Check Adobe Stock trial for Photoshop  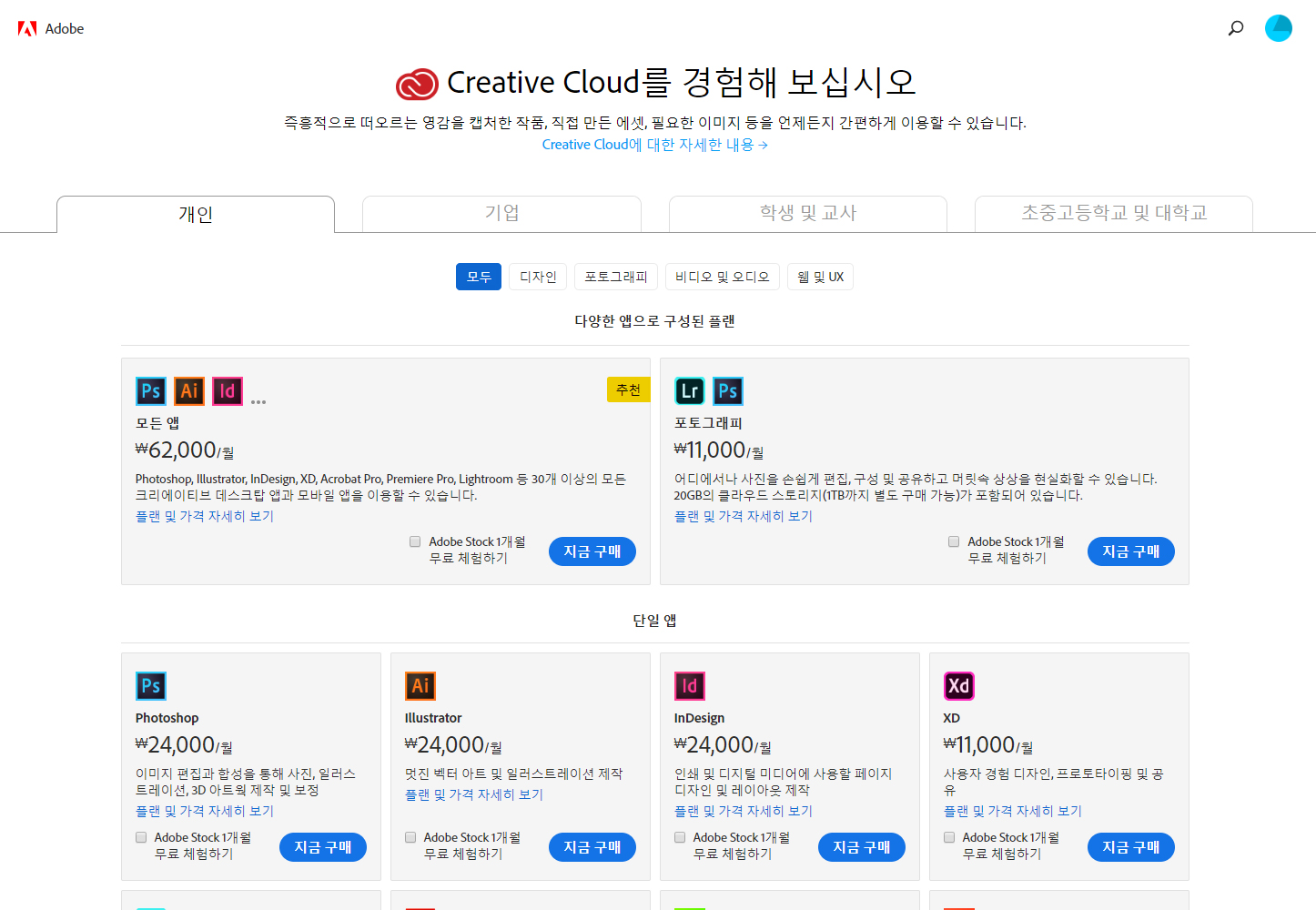click(141, 837)
